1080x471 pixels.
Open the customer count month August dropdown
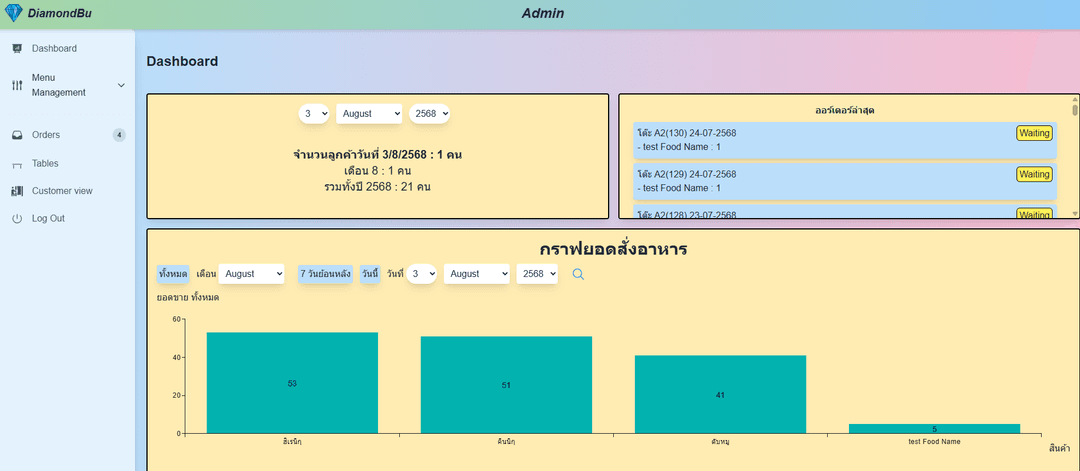pyautogui.click(x=369, y=114)
